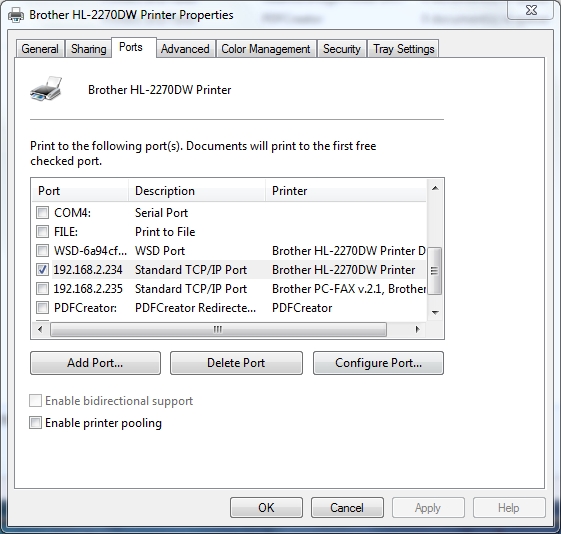Click the printer icon in the title bar
Viewport: 561px width, 534px height.
click(16, 15)
